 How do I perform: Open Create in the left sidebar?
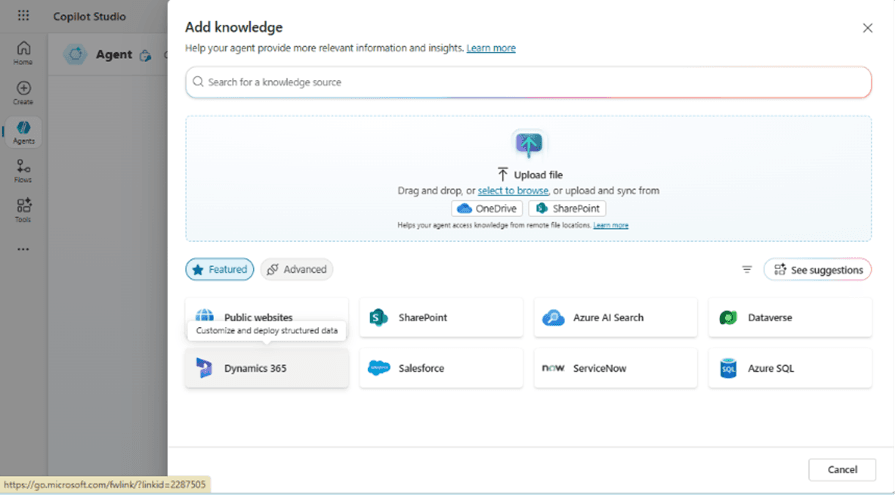pos(23,93)
